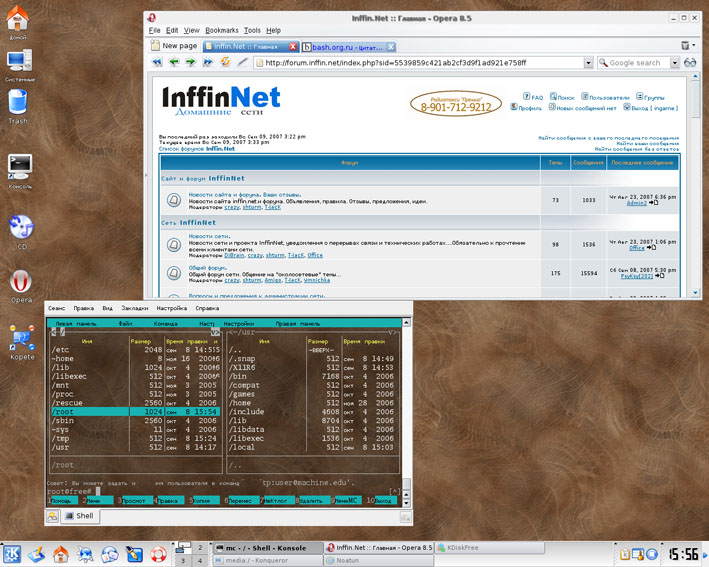This screenshot has width=709, height=567.
Task: Click the Klipper clipboard tray icon
Action: click(x=625, y=553)
